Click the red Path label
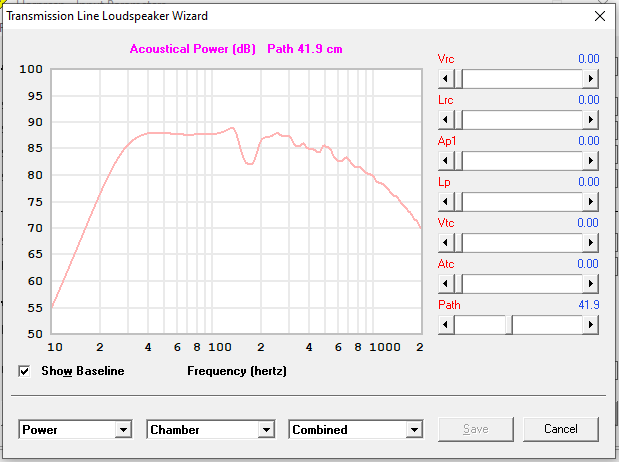Image resolution: width=619 pixels, height=462 pixels. [449, 305]
